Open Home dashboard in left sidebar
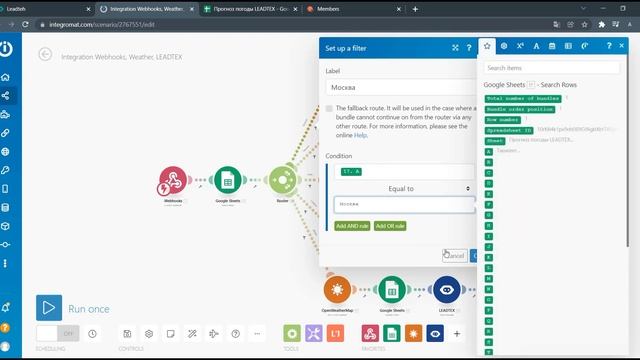The height and width of the screenshot is (360, 640). pyautogui.click(x=5, y=77)
